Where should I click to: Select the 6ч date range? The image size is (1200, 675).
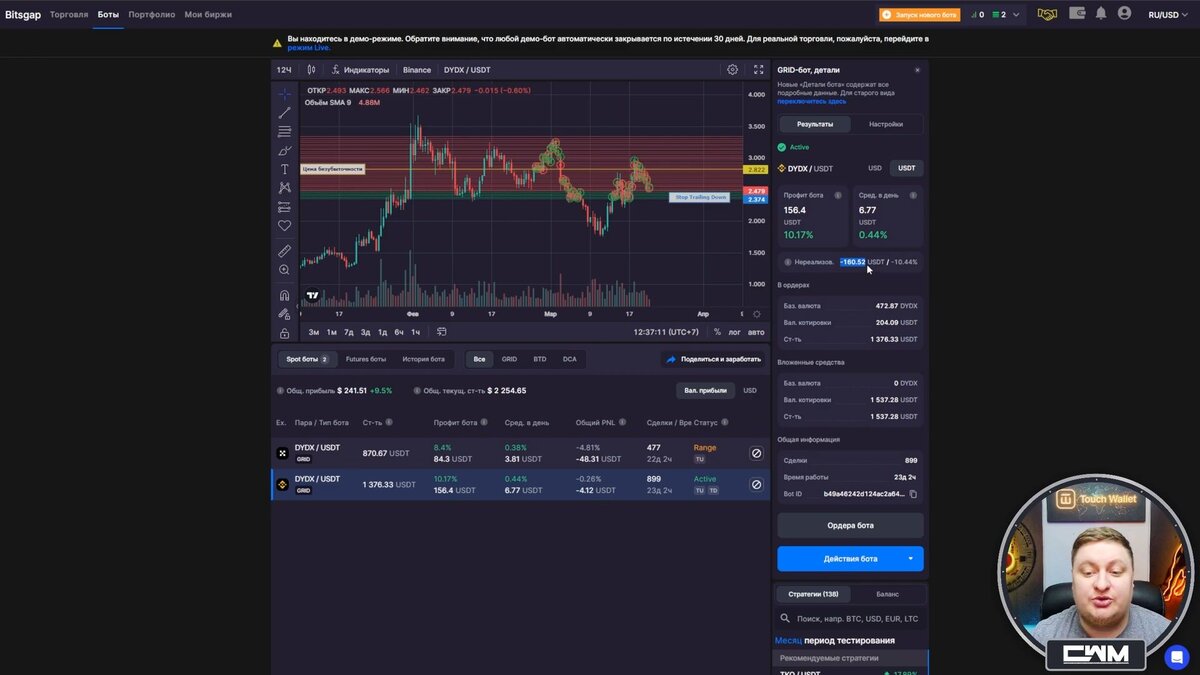399,332
